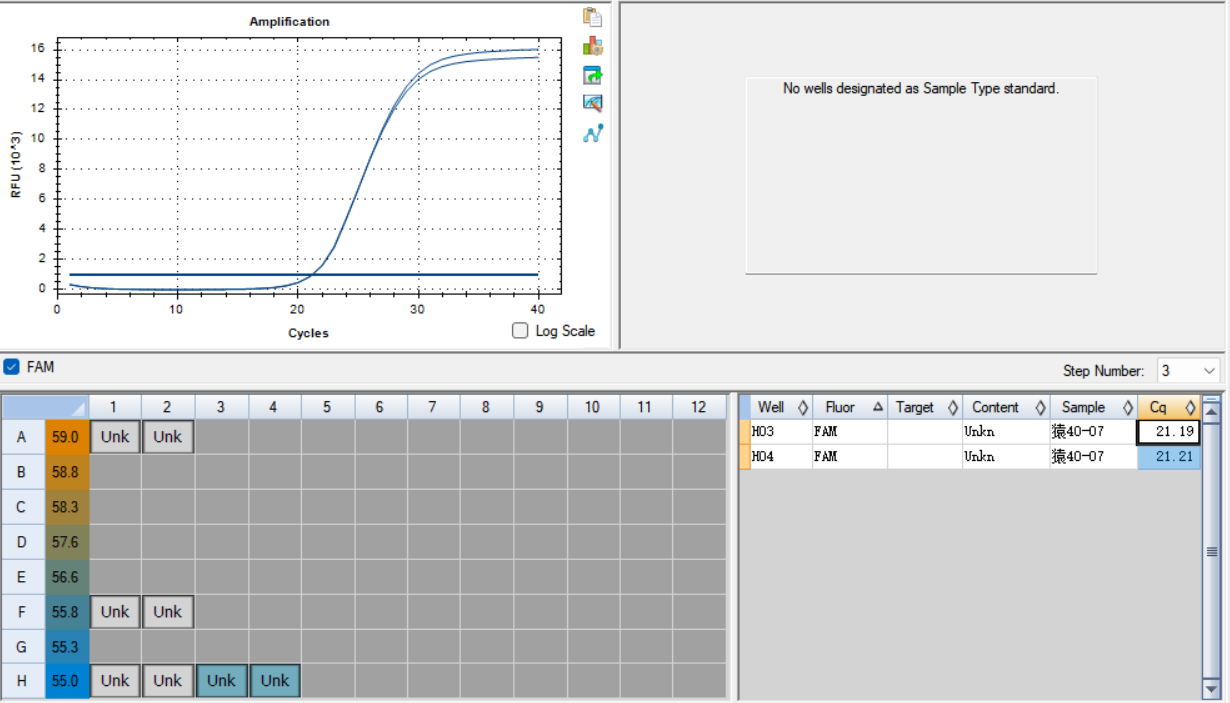Sort table by Target column
This screenshot has height=703, width=1230.
(925, 407)
